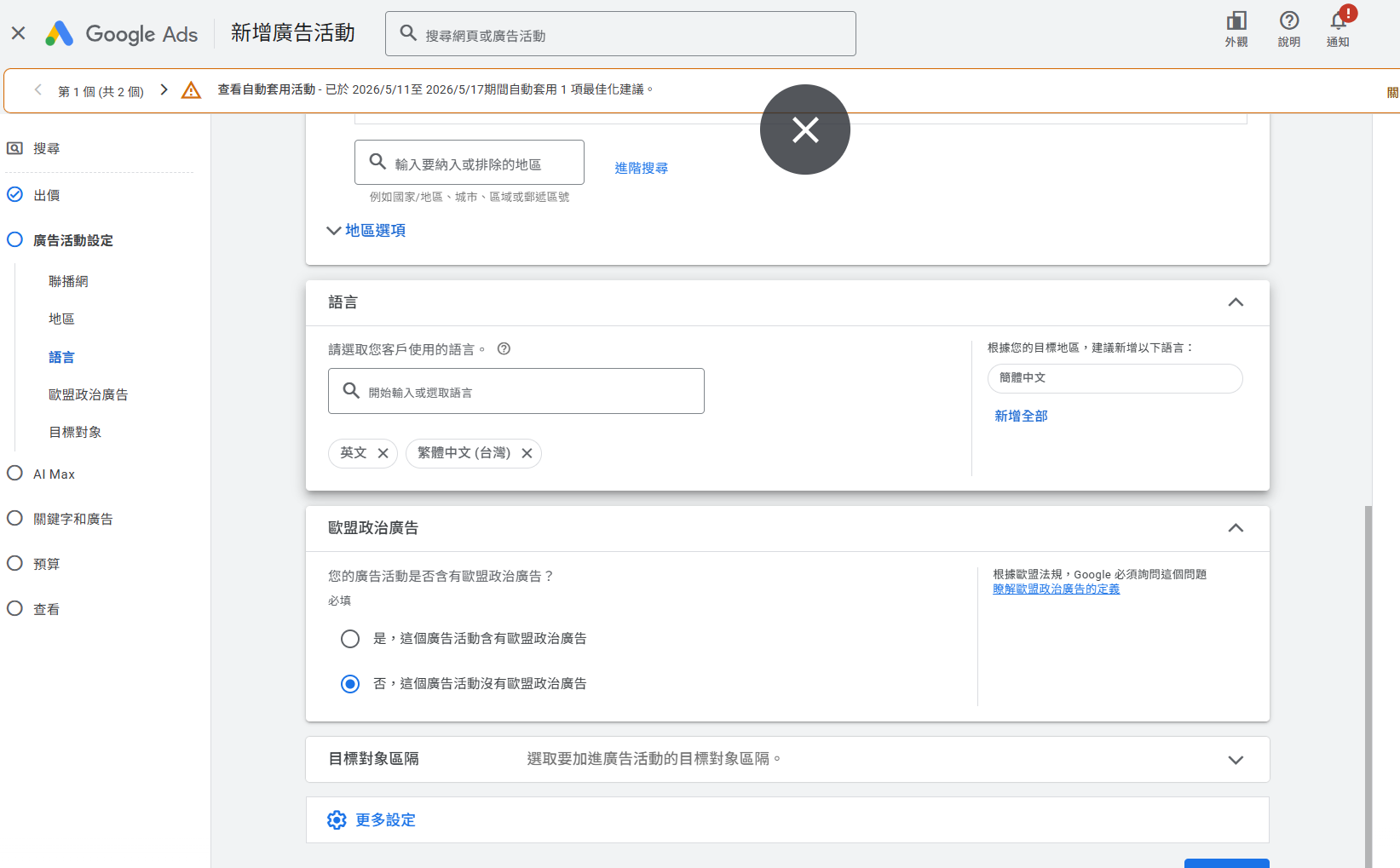Screen dimensions: 1400x868
Task: Go to next recommendation notice arrow
Action: pos(164,89)
